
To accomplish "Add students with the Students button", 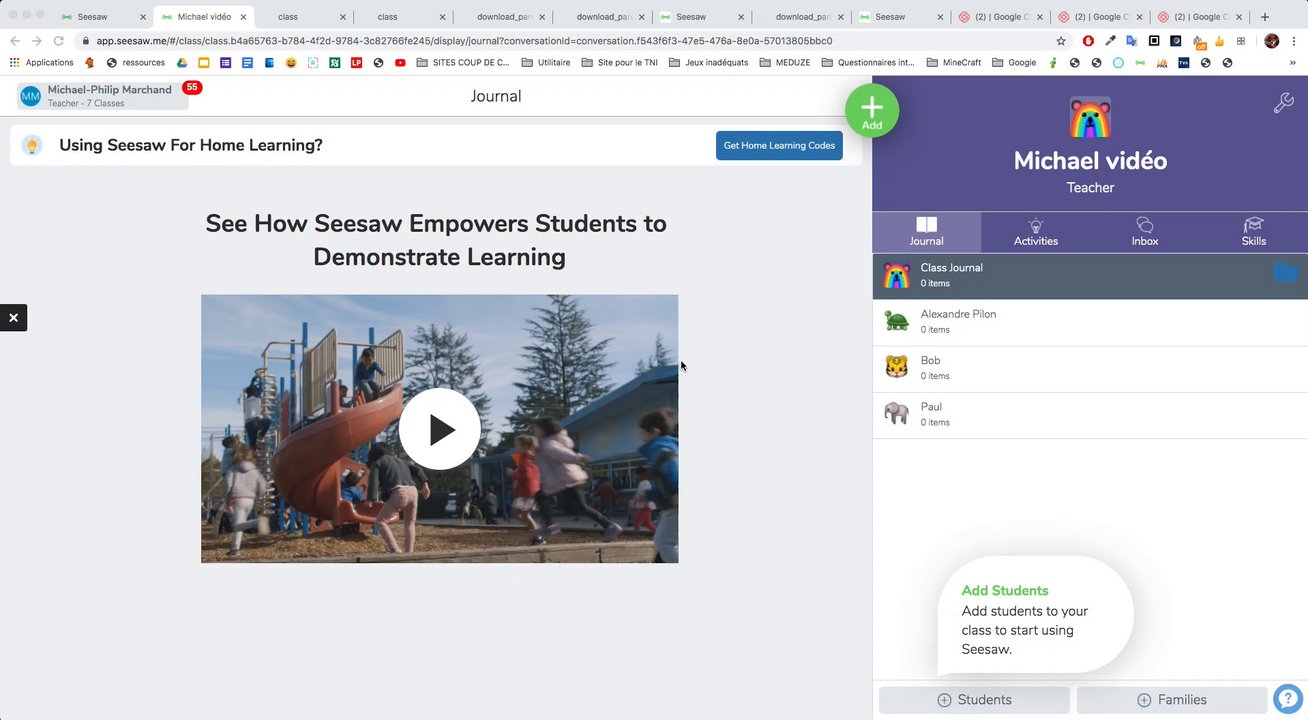I will (974, 700).
